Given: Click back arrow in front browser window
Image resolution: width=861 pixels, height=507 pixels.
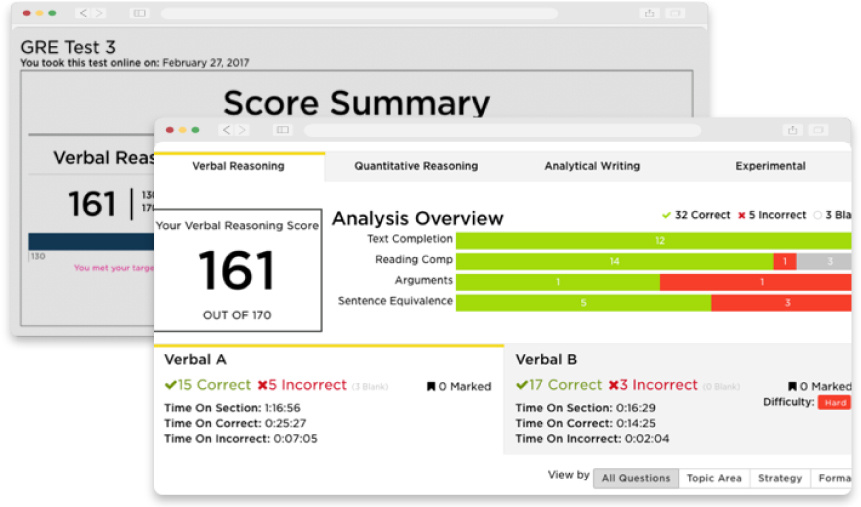Looking at the screenshot, I should [x=227, y=130].
